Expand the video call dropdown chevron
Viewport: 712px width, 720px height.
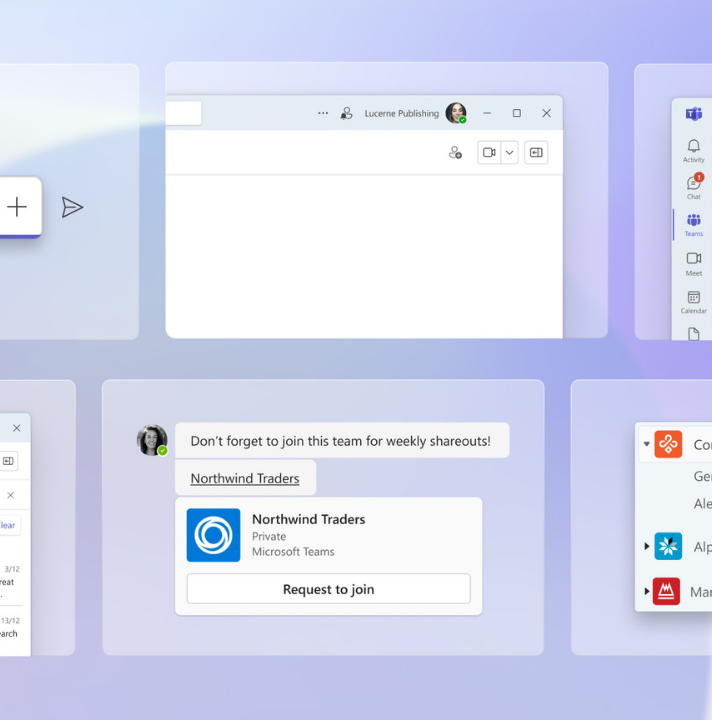click(x=510, y=152)
